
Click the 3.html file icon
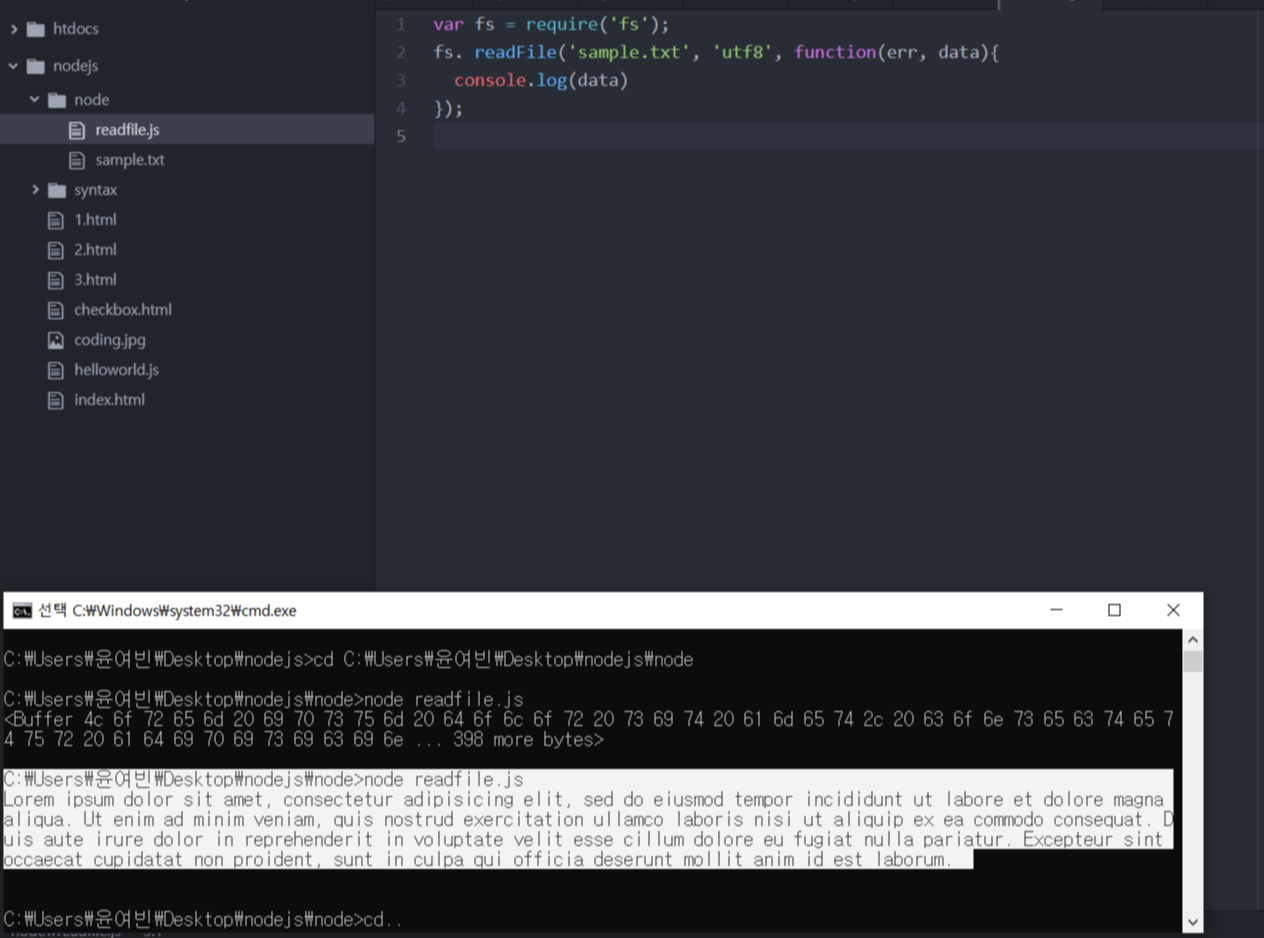click(x=56, y=280)
